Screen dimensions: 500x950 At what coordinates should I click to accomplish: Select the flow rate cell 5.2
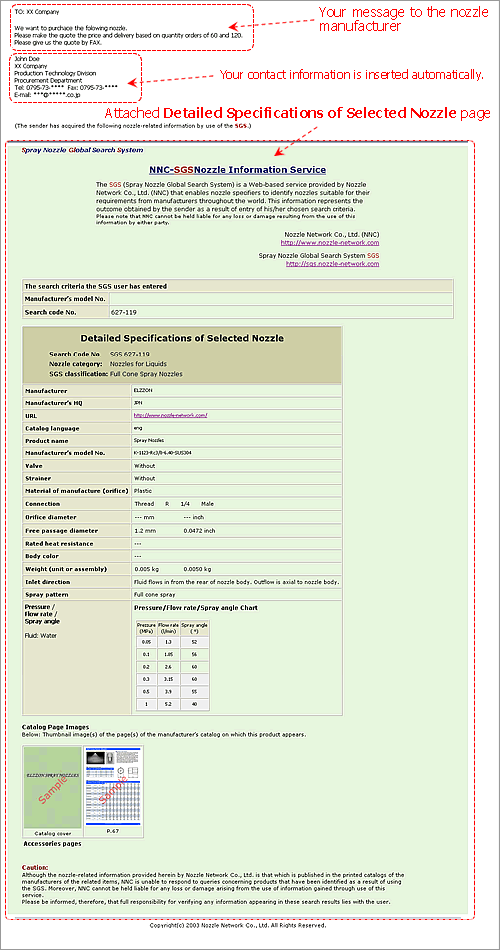(x=168, y=705)
